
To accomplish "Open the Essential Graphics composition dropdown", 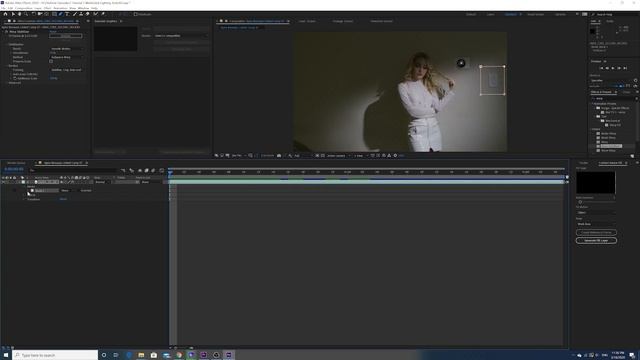I will (180, 36).
